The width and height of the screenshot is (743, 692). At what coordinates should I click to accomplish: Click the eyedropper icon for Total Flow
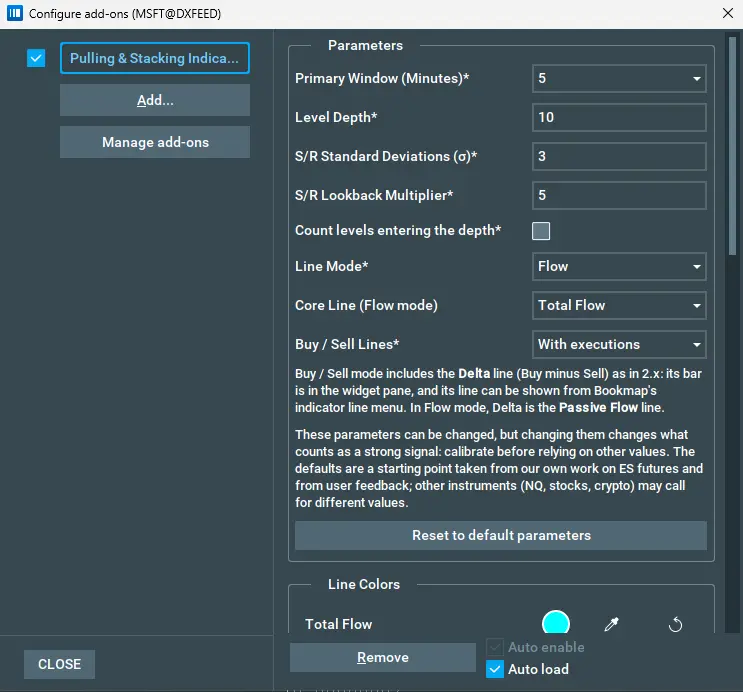click(611, 624)
